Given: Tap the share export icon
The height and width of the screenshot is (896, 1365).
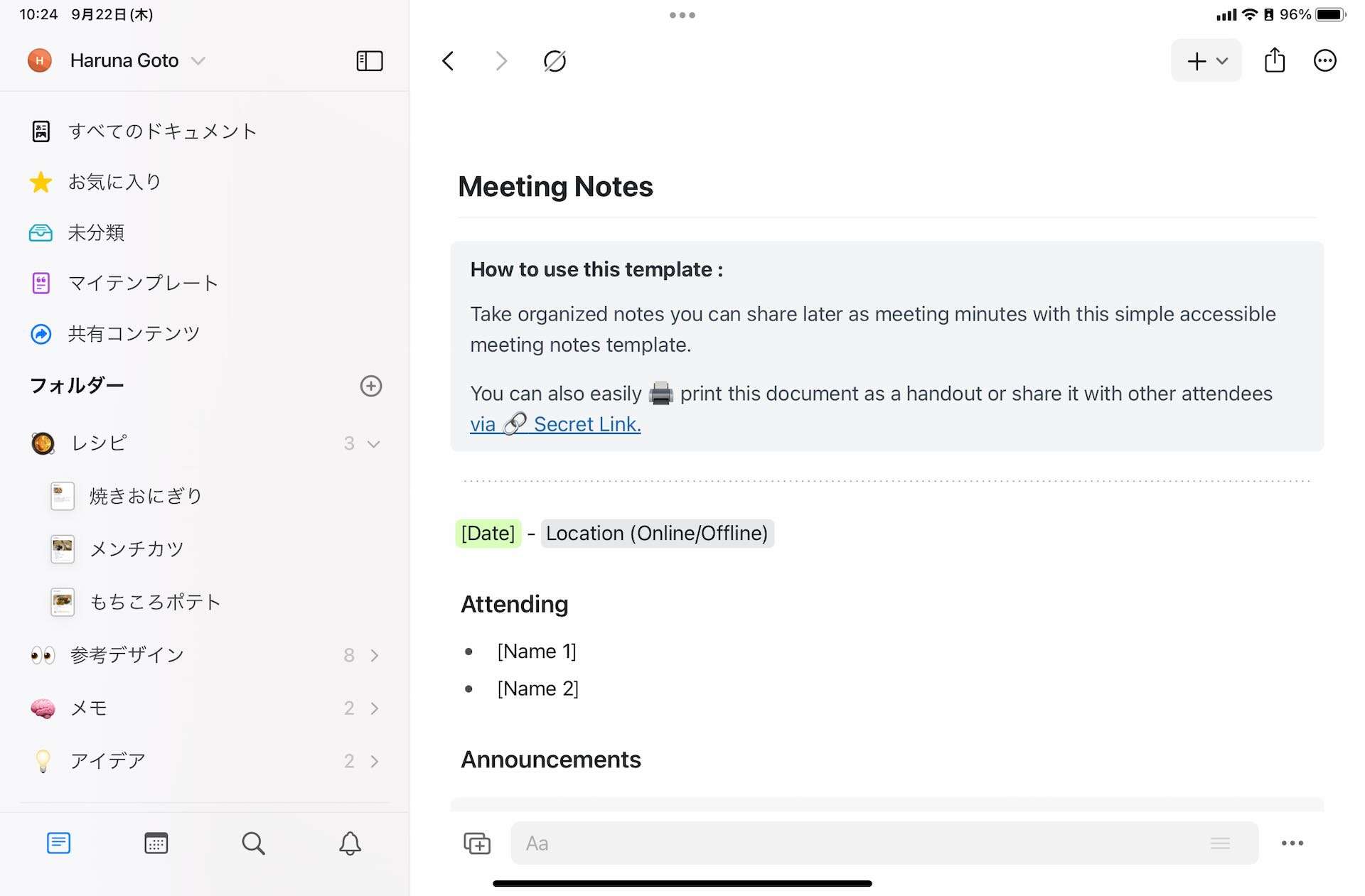Looking at the screenshot, I should 1275,60.
